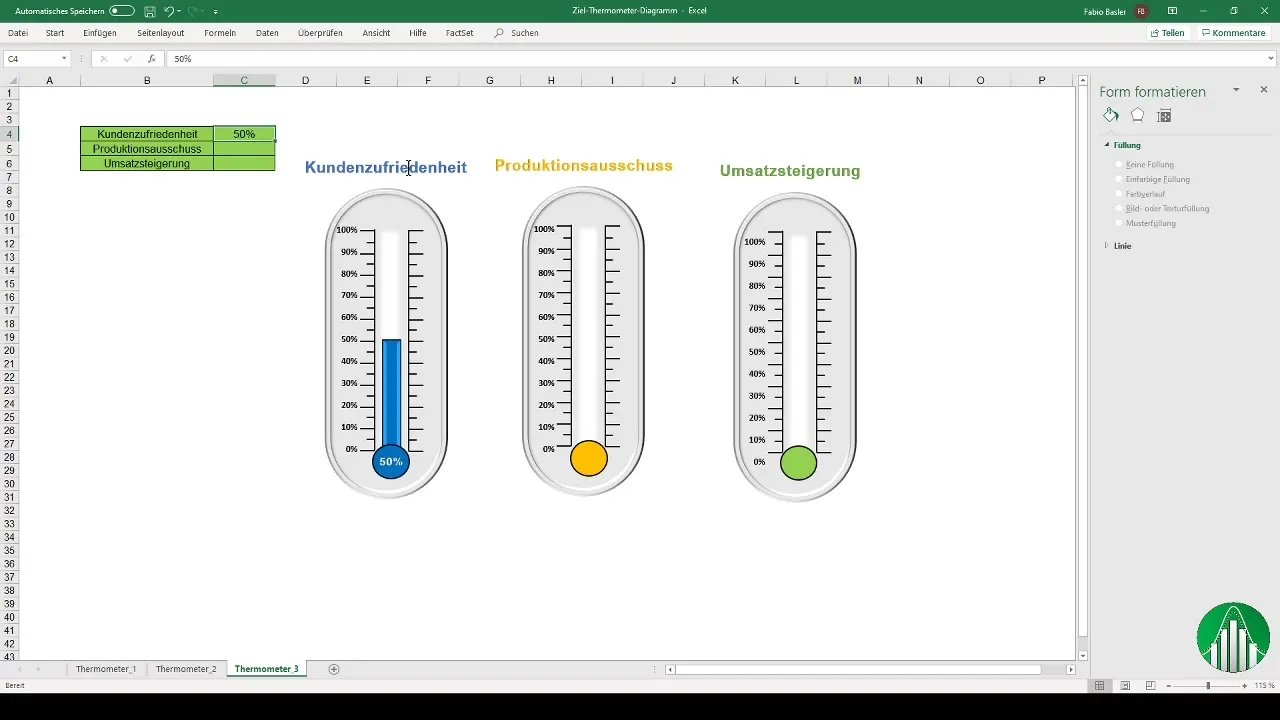The height and width of the screenshot is (720, 1280).
Task: Click zoom in plus button
Action: click(x=1244, y=685)
